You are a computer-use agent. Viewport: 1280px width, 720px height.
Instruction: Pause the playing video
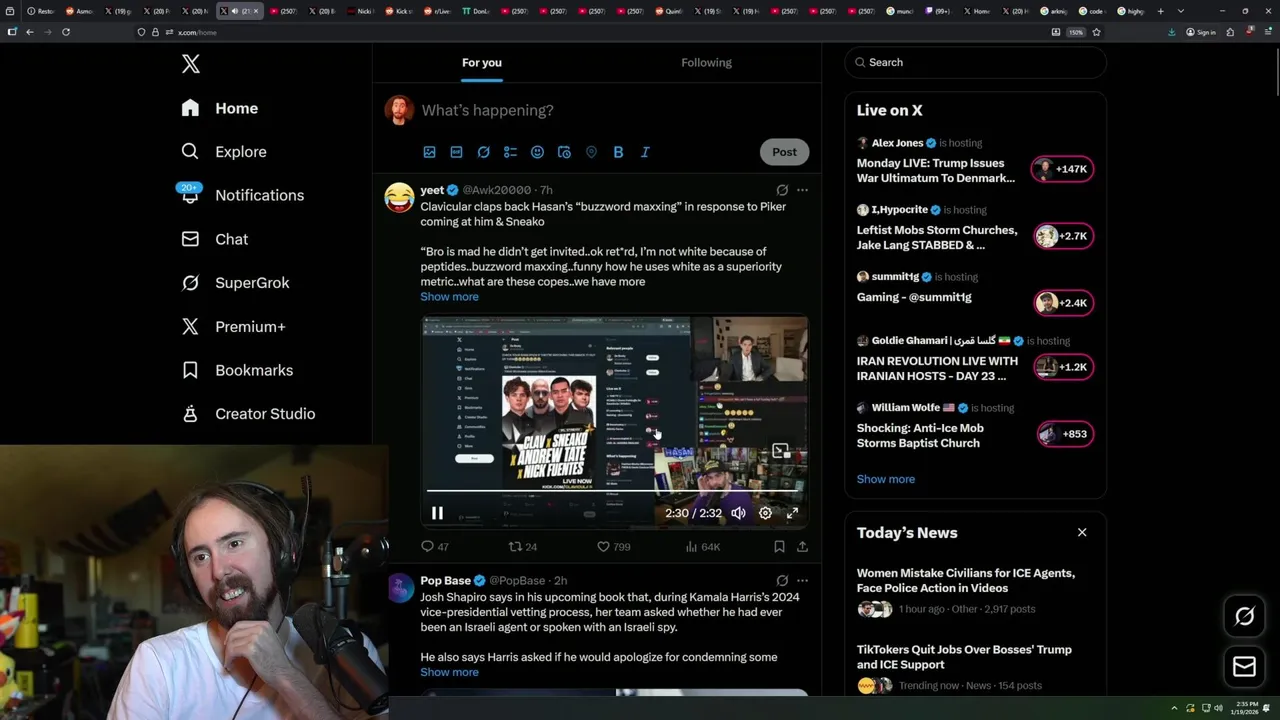437,513
